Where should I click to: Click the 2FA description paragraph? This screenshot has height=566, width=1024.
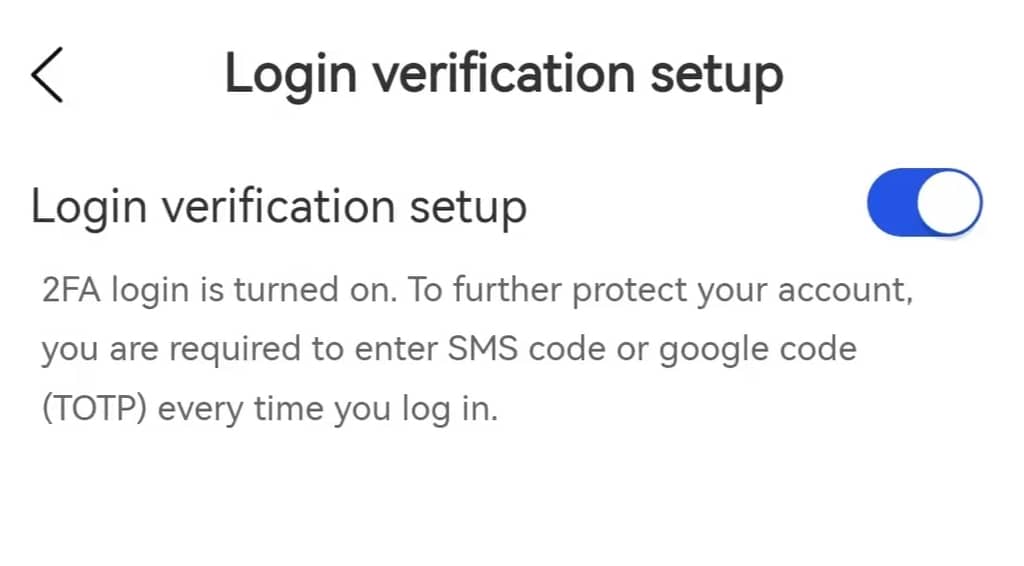pos(478,351)
